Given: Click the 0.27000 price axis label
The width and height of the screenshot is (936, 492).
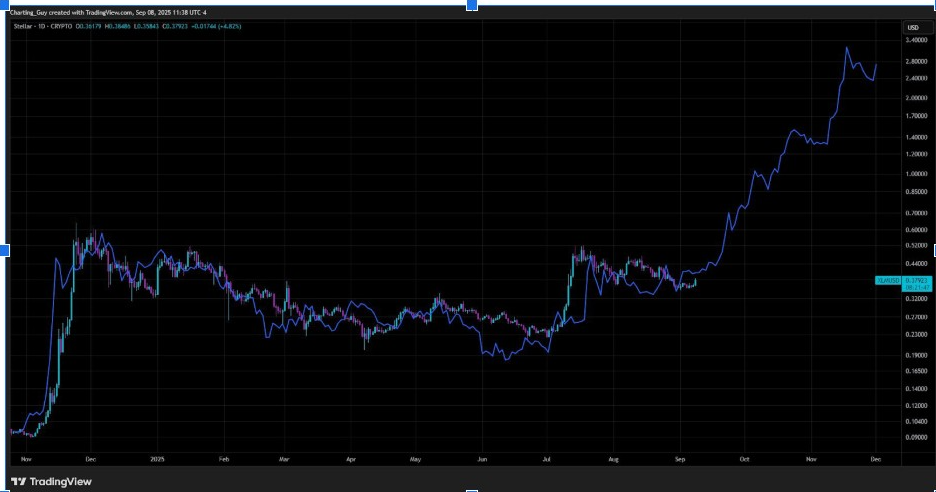Looking at the screenshot, I should pos(916,317).
